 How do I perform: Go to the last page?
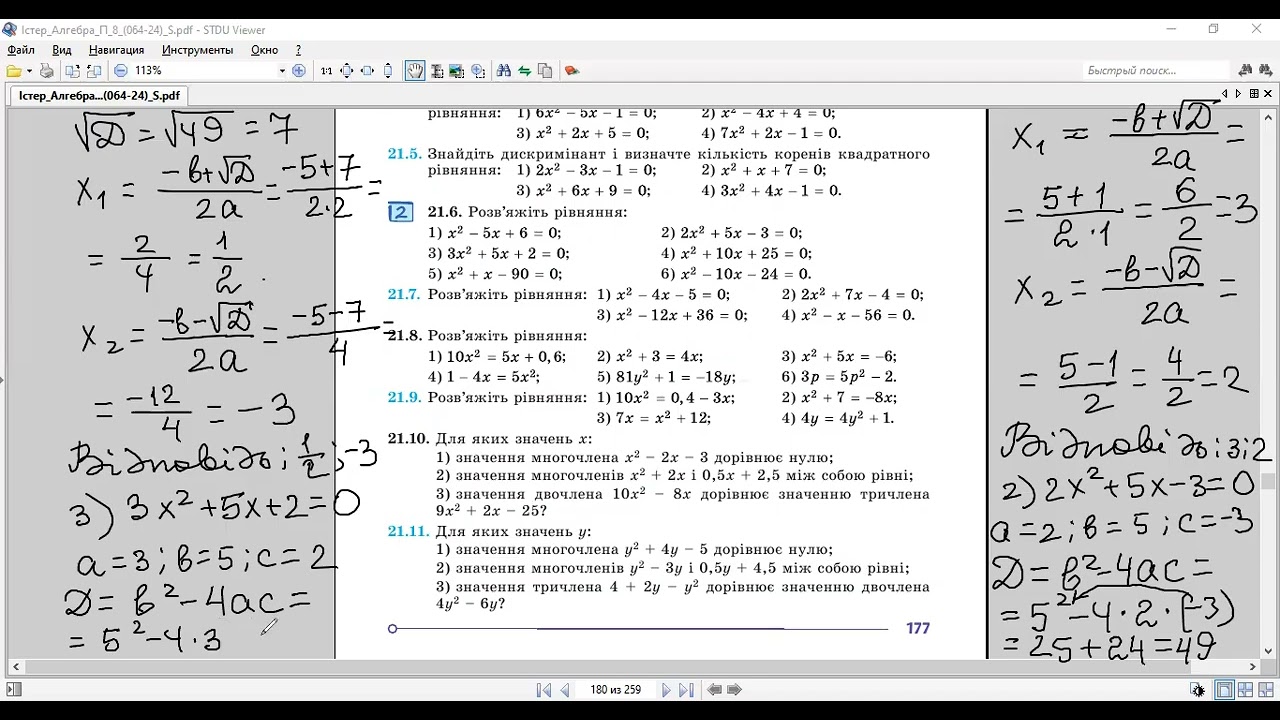click(x=686, y=690)
